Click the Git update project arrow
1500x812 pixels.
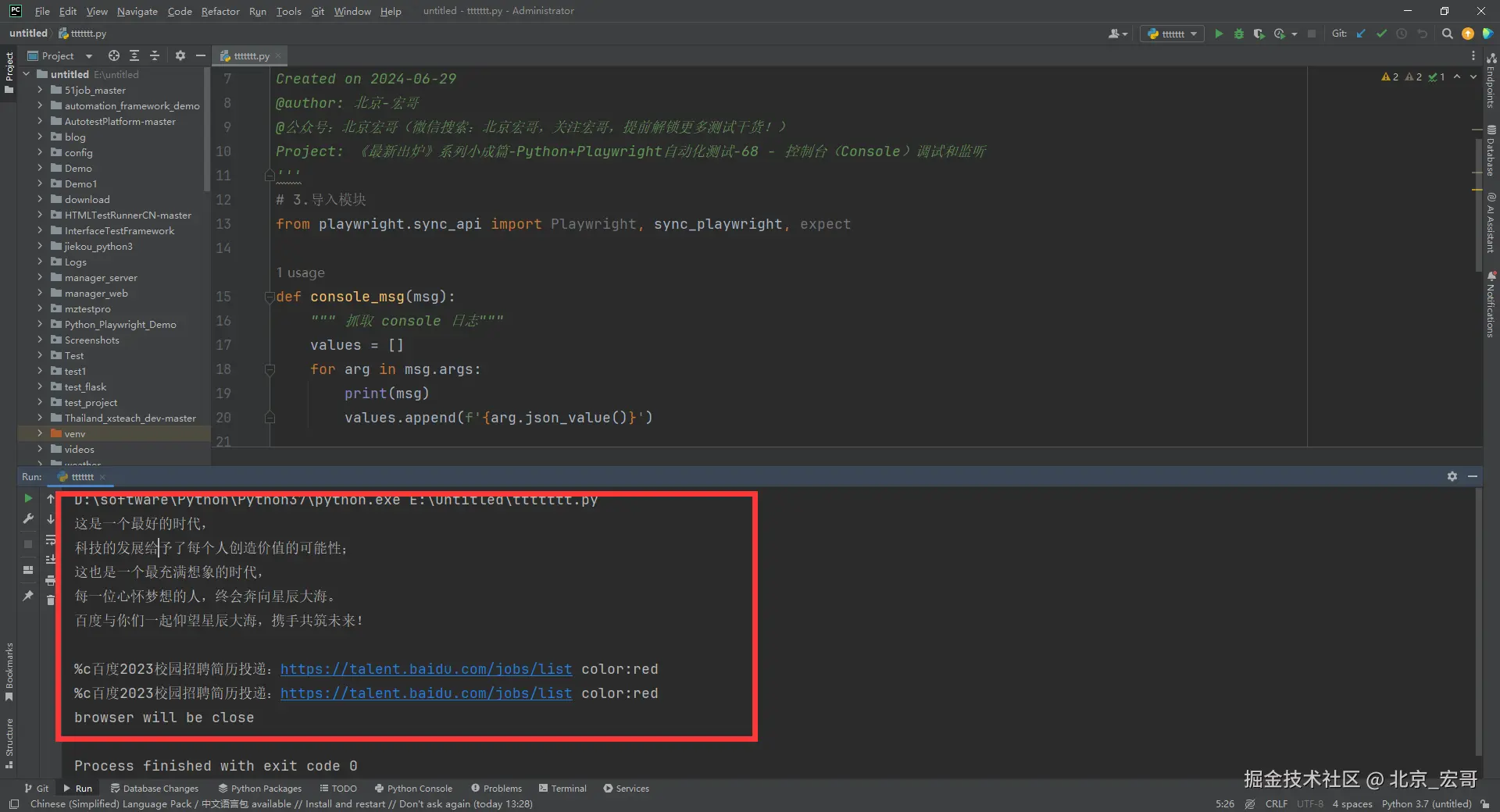1361,34
